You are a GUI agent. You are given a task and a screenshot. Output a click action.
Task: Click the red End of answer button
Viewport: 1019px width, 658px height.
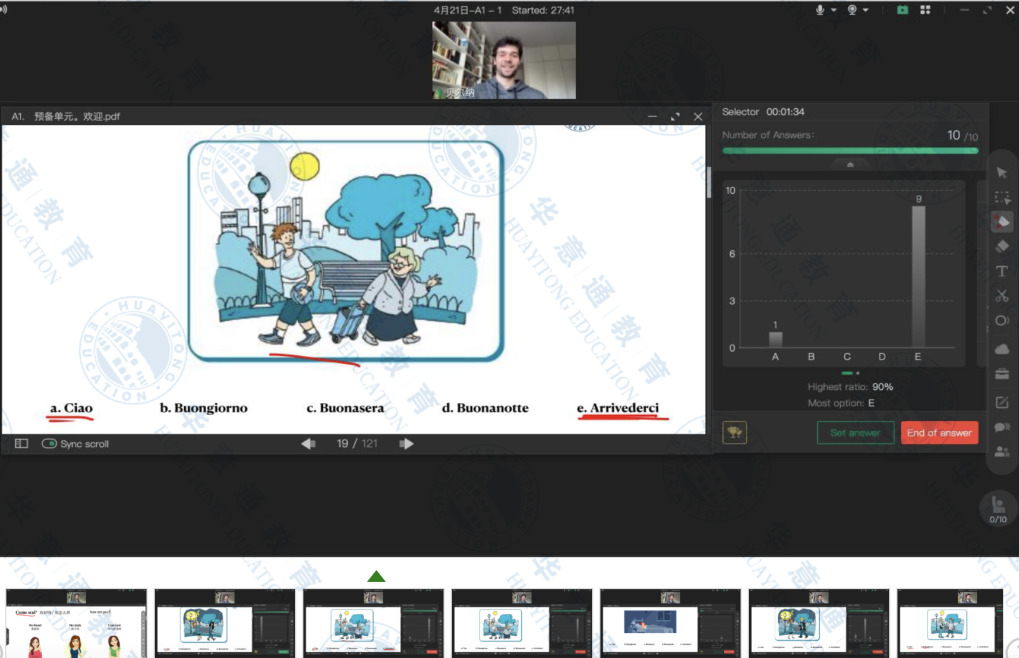(939, 433)
